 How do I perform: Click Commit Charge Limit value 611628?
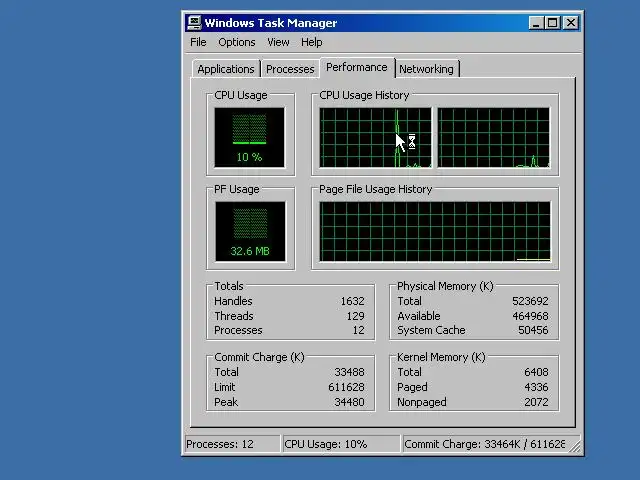coord(347,387)
